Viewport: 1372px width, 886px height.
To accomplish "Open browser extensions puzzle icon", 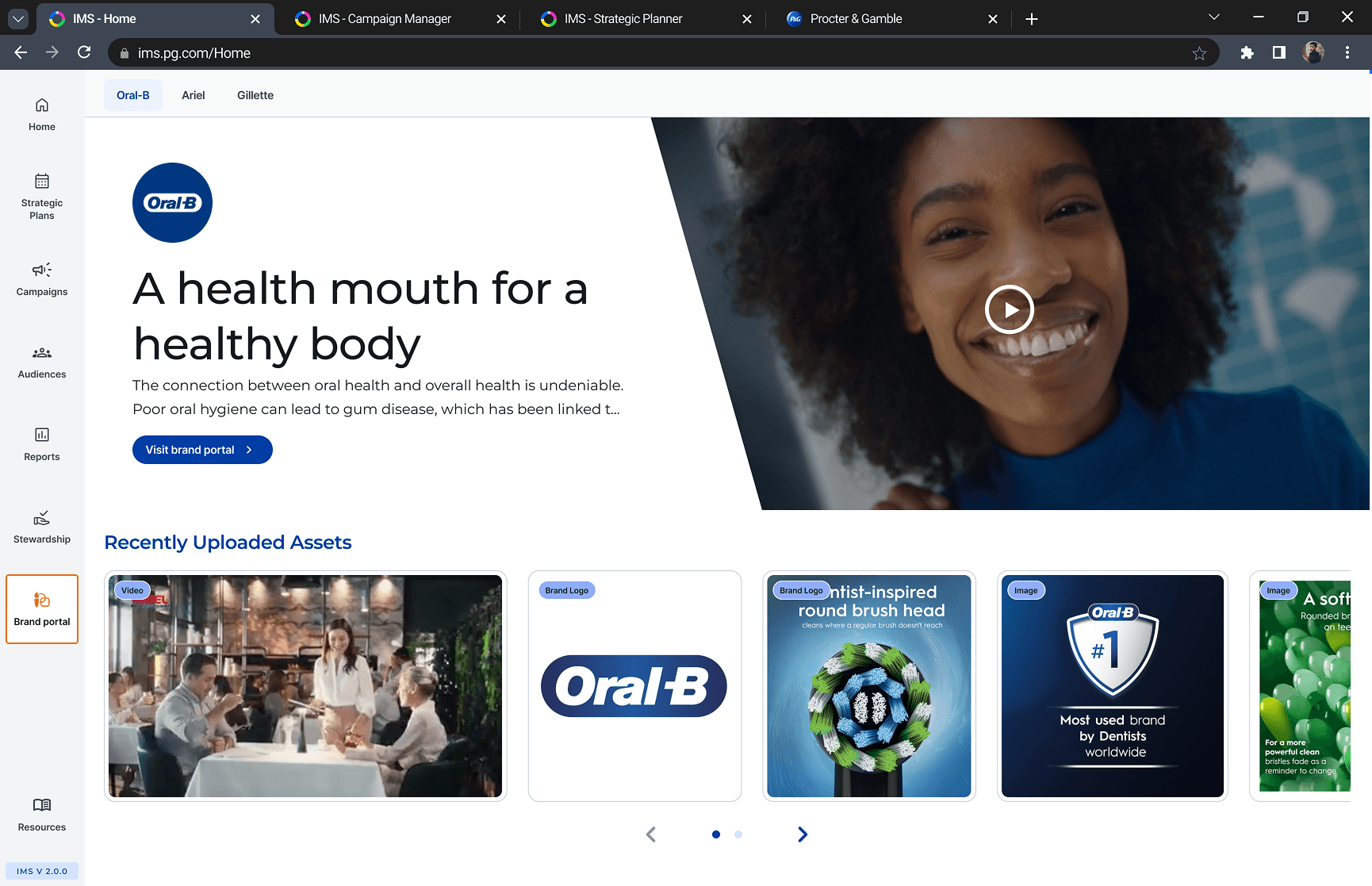I will (x=1247, y=52).
